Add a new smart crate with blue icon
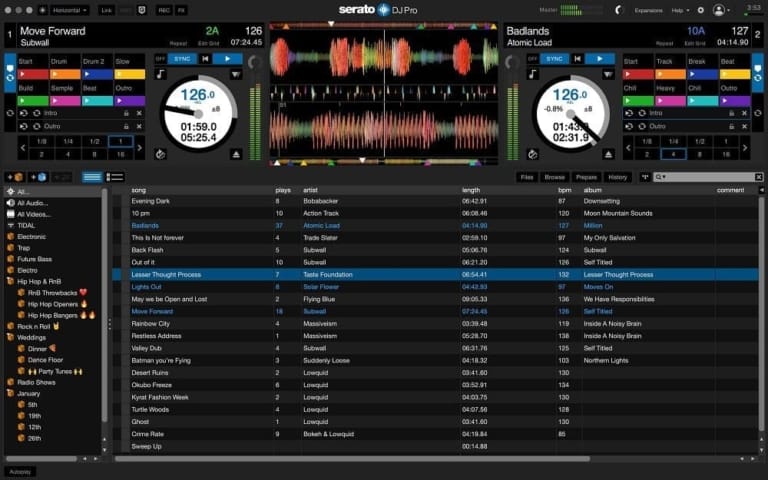The height and width of the screenshot is (480, 768). (38, 177)
